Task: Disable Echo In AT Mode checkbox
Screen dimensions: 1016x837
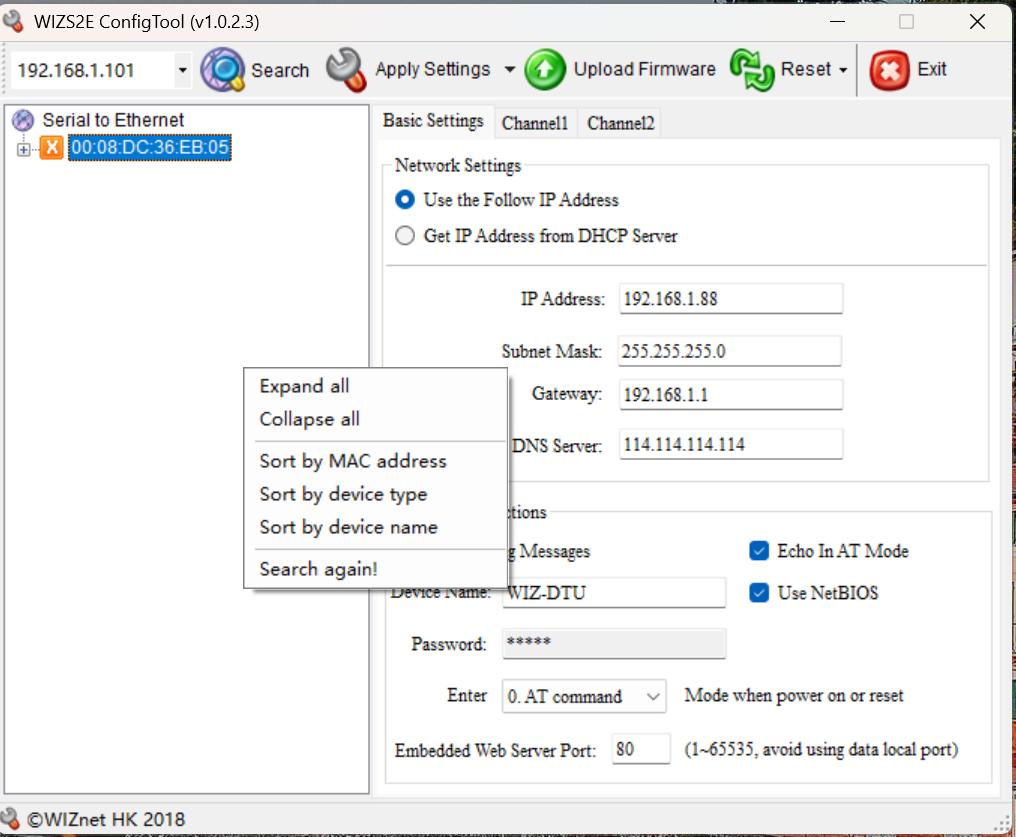Action: tap(759, 551)
